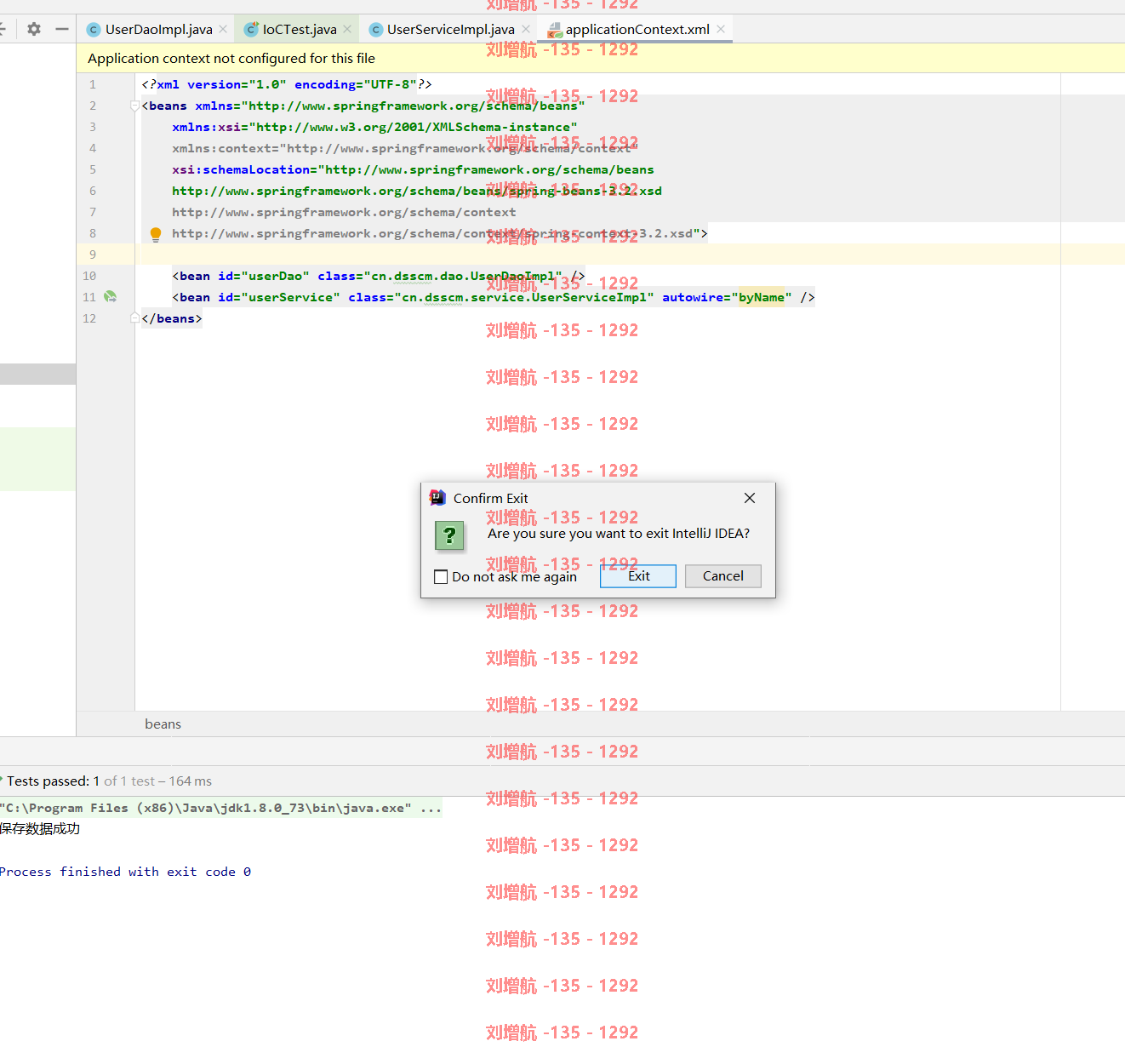Click the 'Tests passed: 1' status text
This screenshot has width=1125, height=1064.
coord(54,781)
